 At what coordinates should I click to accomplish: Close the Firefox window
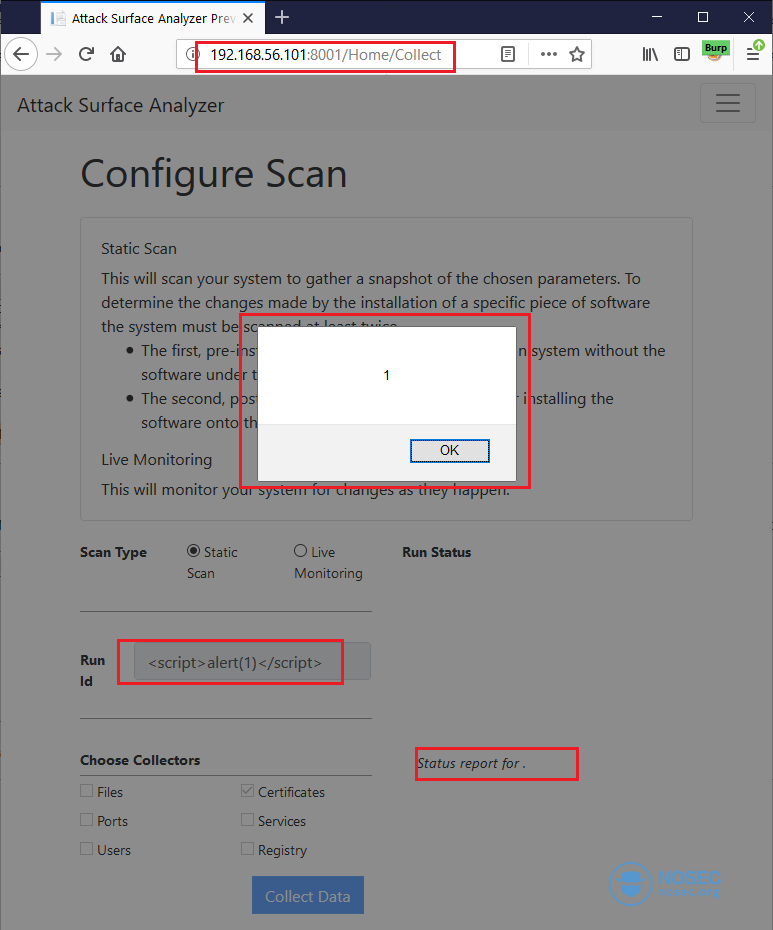pos(749,17)
